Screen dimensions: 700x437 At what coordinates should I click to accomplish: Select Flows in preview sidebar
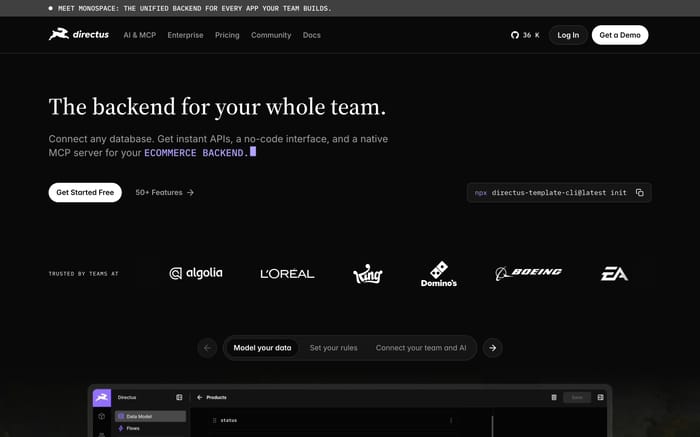[150, 428]
